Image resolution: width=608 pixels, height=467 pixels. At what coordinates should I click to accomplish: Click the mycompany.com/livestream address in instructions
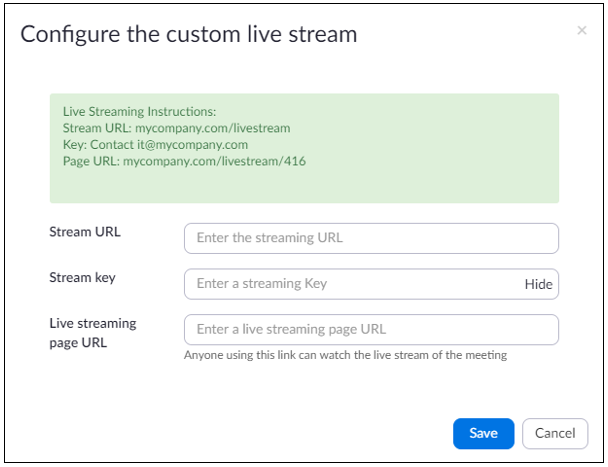pos(212,128)
